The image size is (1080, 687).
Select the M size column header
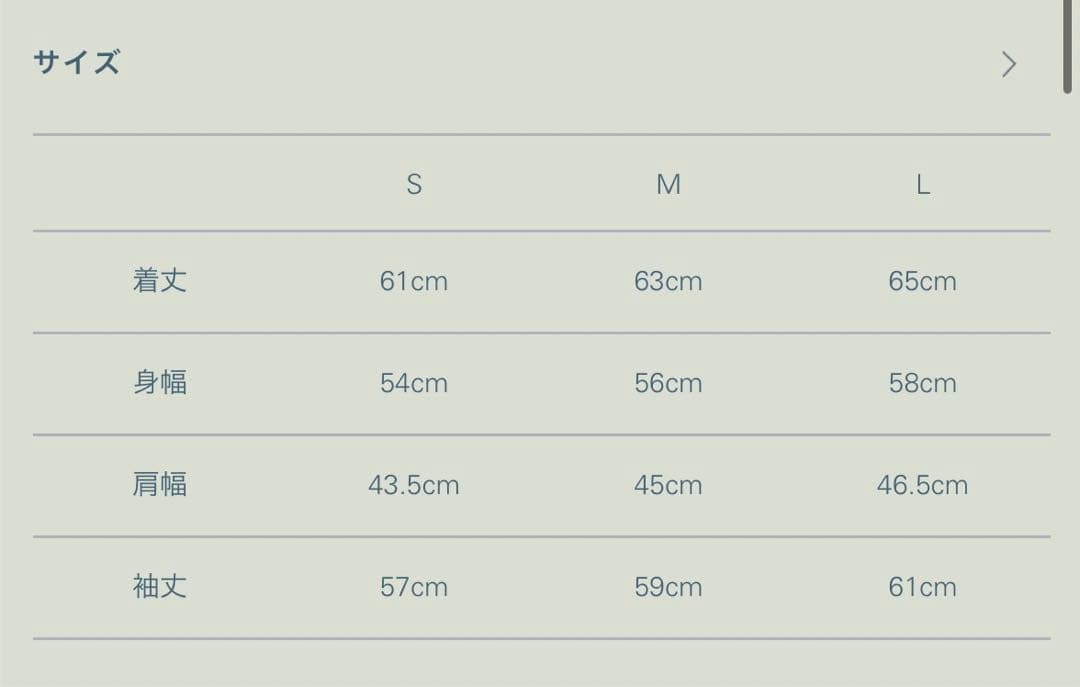click(668, 184)
